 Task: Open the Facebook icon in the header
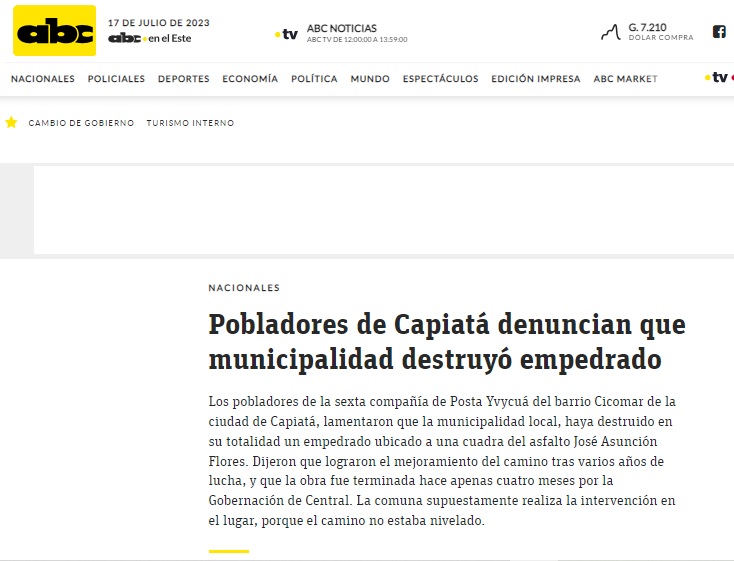coord(718,31)
